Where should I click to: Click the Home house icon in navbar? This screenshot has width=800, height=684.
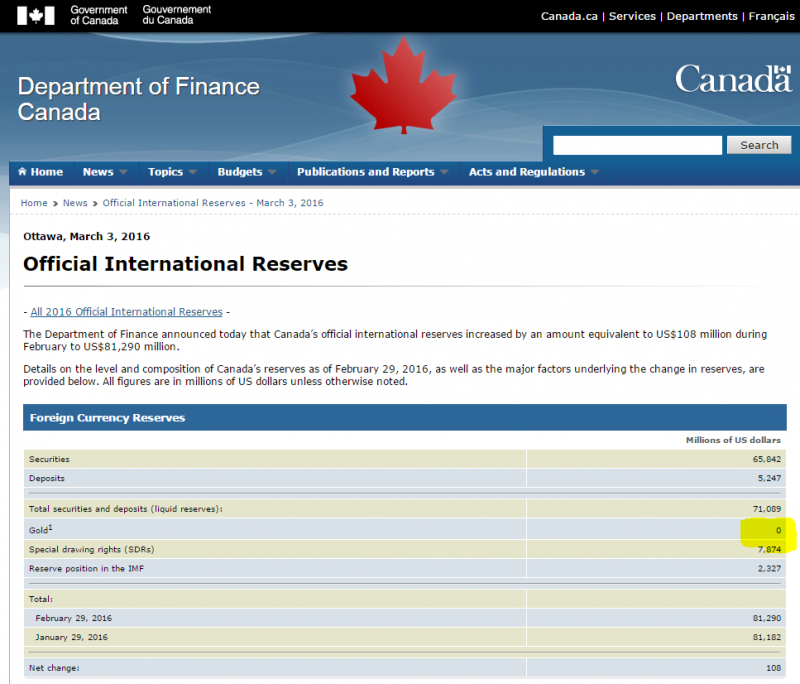point(22,172)
